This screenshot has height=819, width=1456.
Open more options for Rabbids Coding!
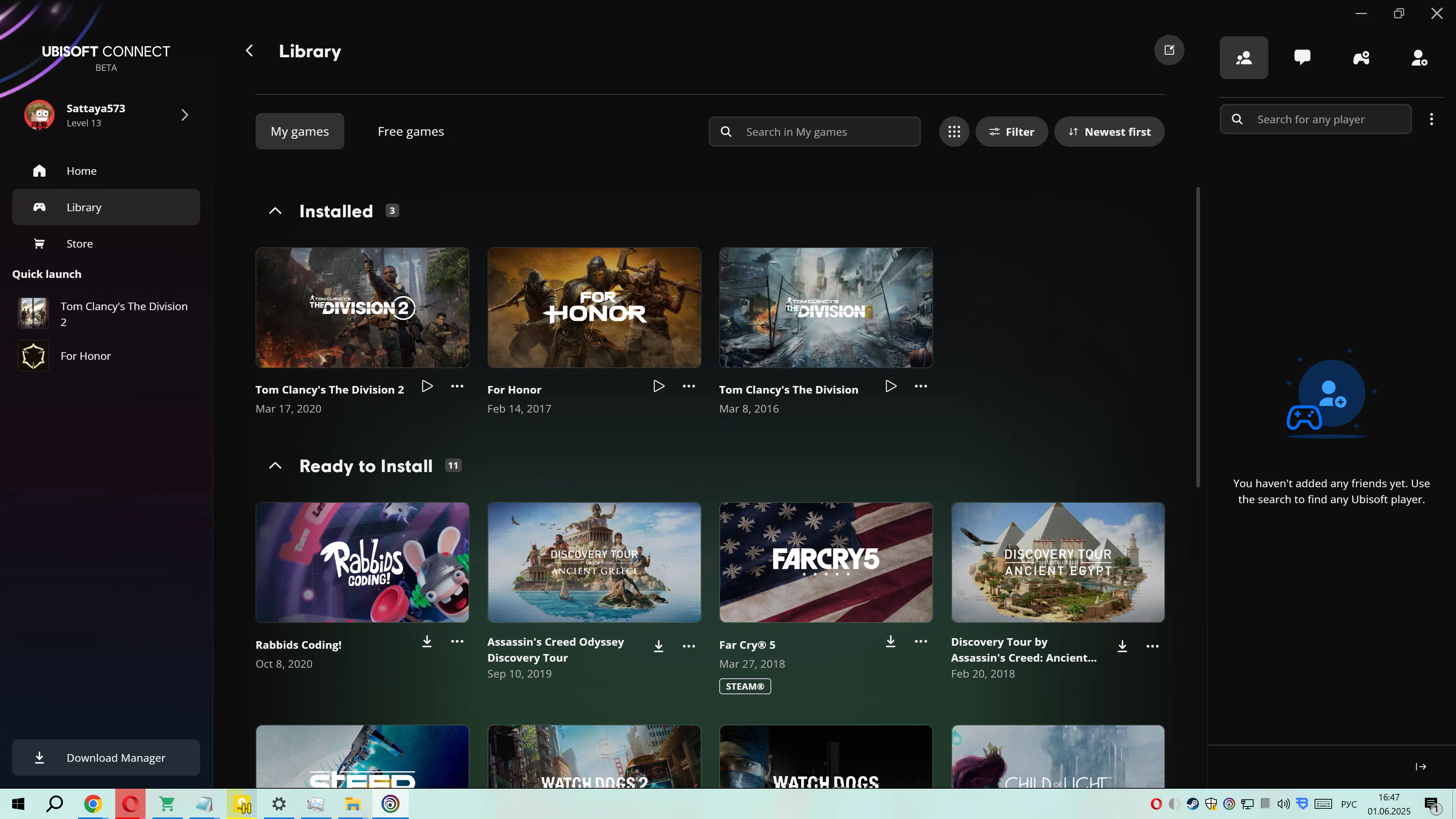[457, 641]
